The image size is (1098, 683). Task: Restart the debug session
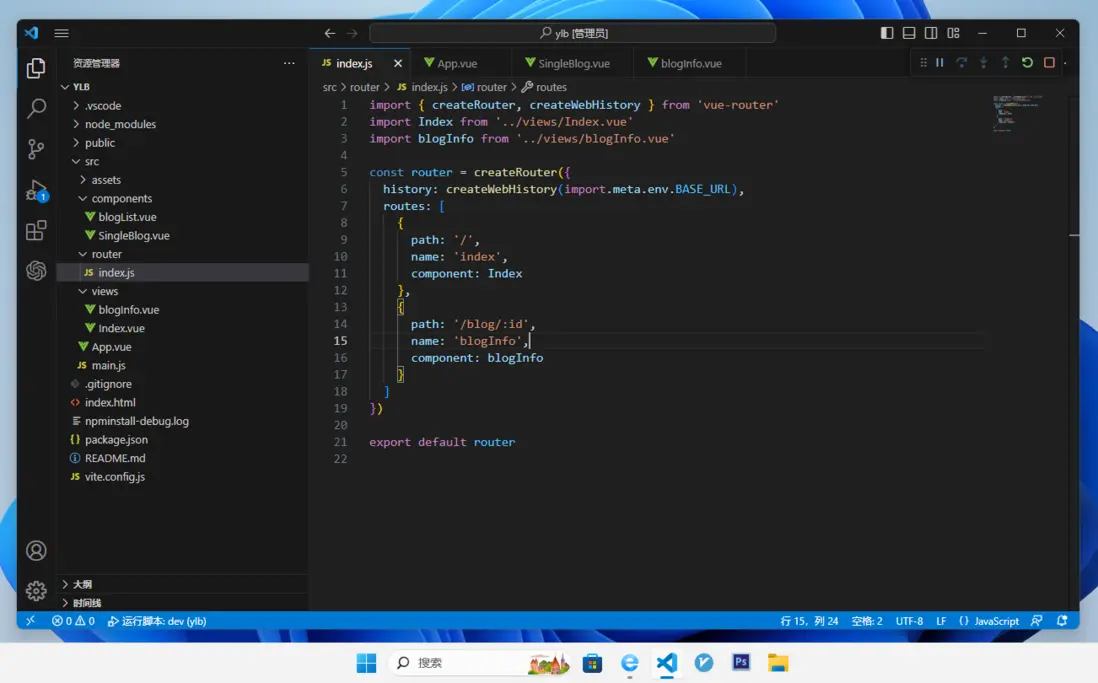pyautogui.click(x=1027, y=63)
